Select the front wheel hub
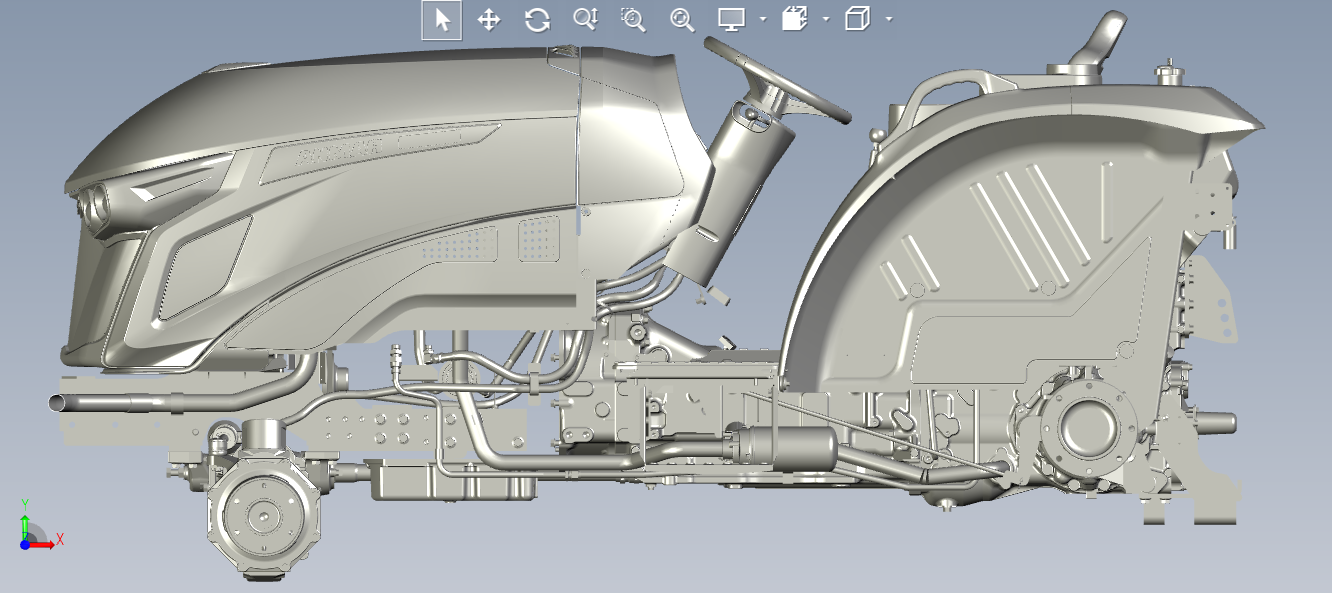 click(x=263, y=518)
